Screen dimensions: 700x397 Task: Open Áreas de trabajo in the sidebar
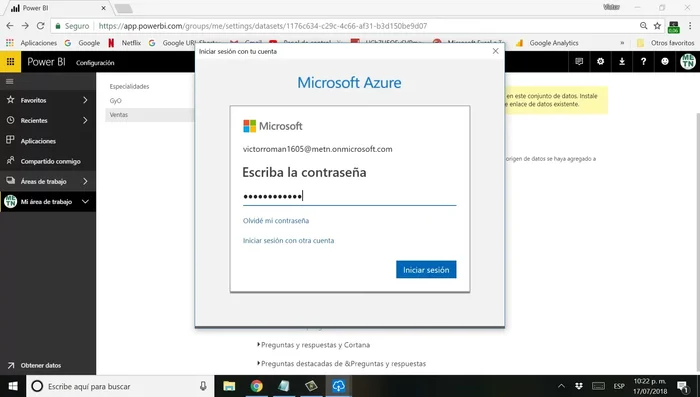[43, 181]
